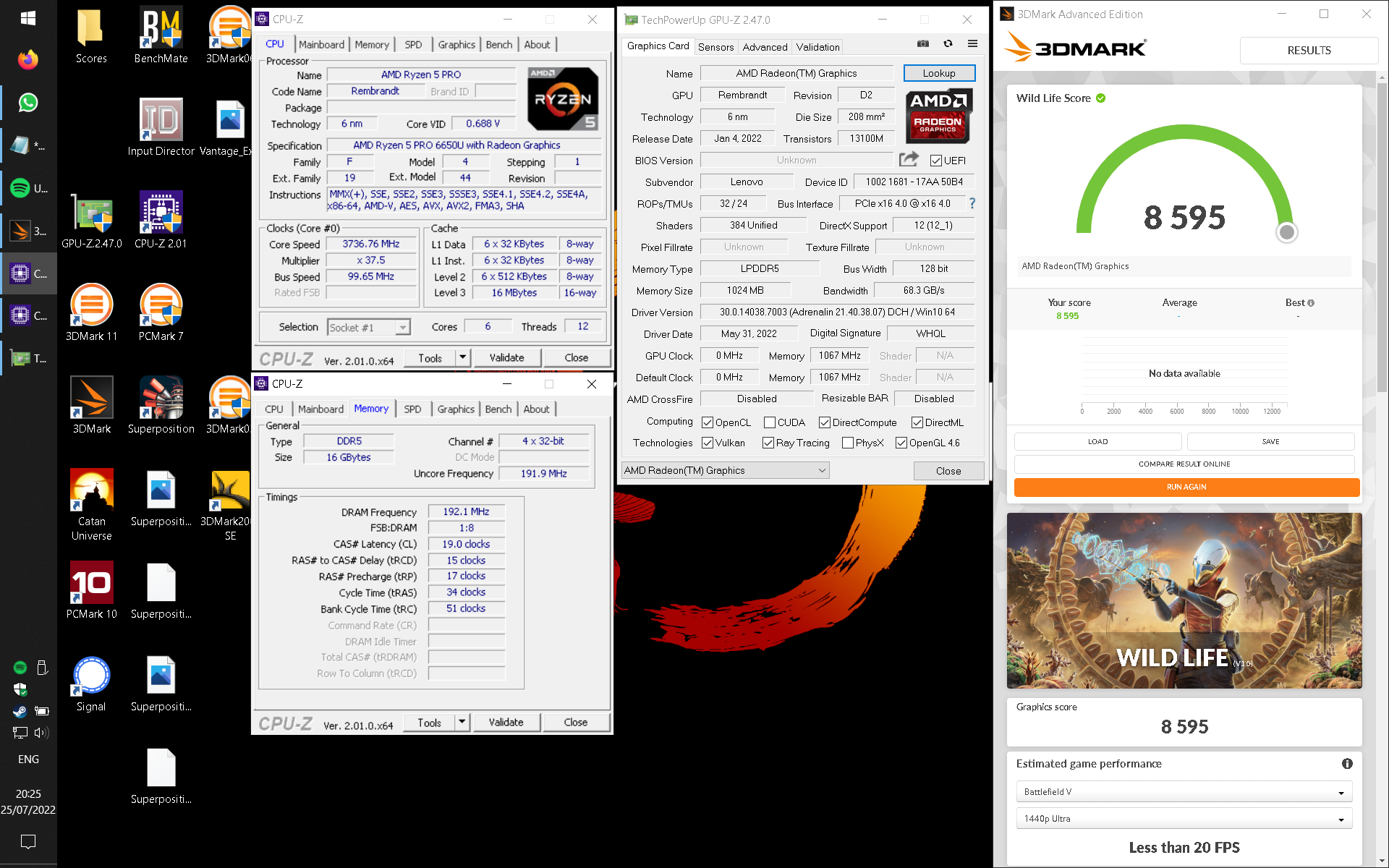Click Lookup button in GPU-Z
This screenshot has height=868, width=1389.
[939, 73]
